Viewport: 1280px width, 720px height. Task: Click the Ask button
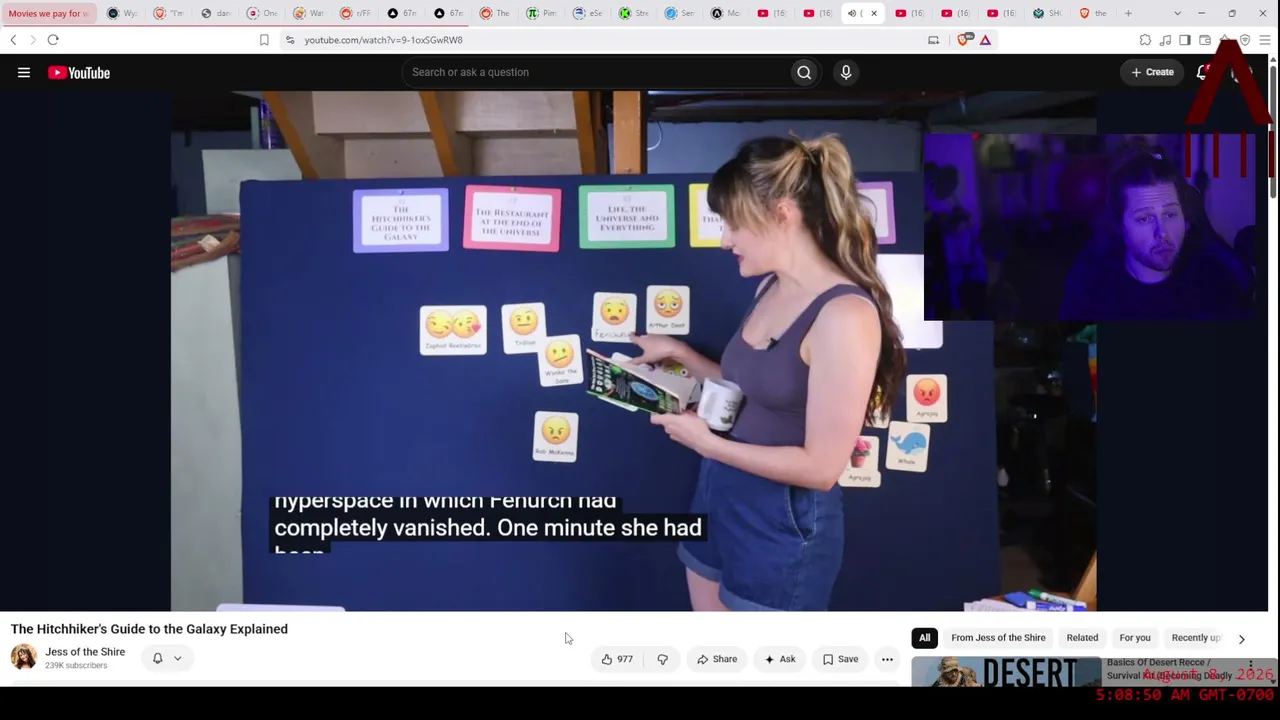click(x=780, y=659)
